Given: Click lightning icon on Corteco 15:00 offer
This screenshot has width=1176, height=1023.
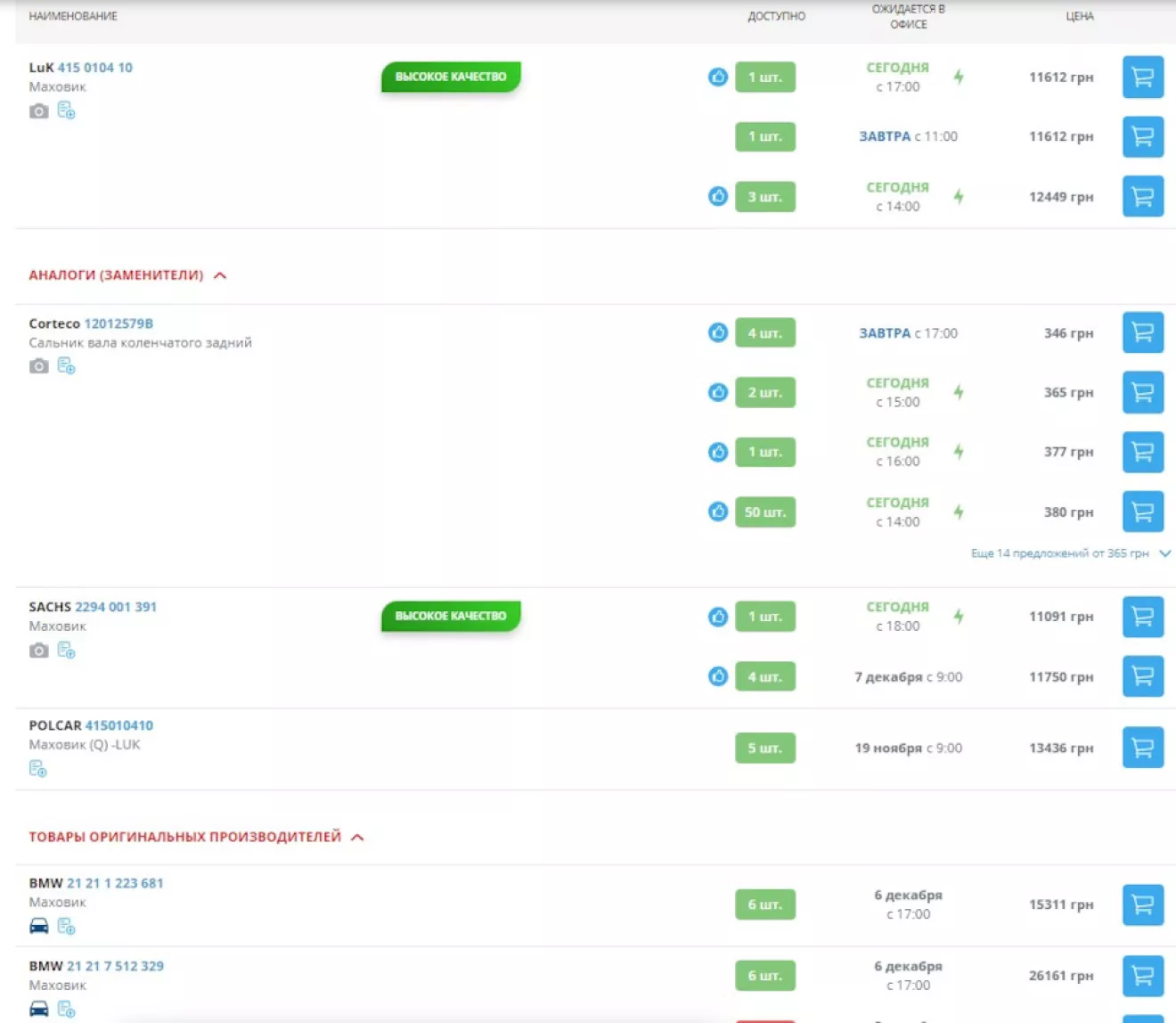Looking at the screenshot, I should 959,392.
